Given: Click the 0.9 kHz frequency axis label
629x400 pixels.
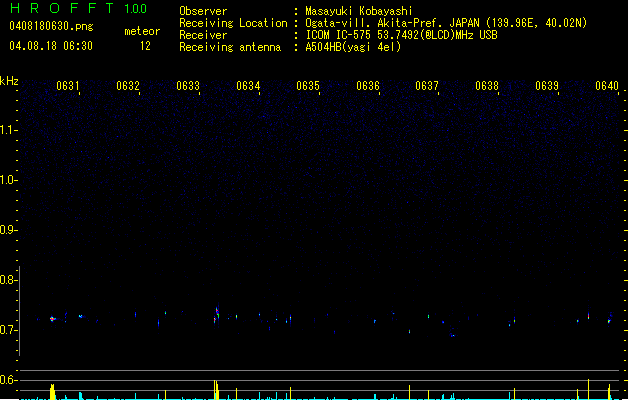Looking at the screenshot, I should (x=8, y=230).
